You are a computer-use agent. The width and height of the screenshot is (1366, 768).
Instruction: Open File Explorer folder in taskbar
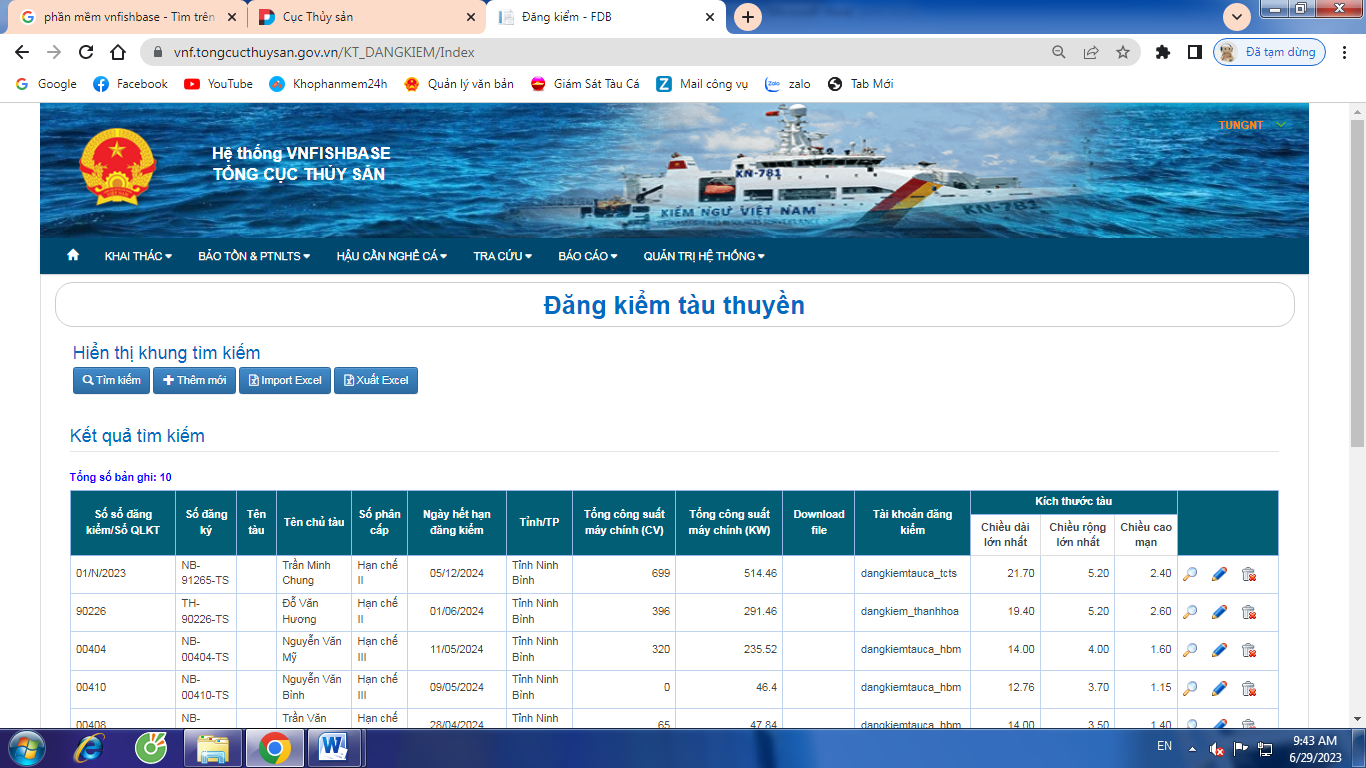tap(213, 746)
